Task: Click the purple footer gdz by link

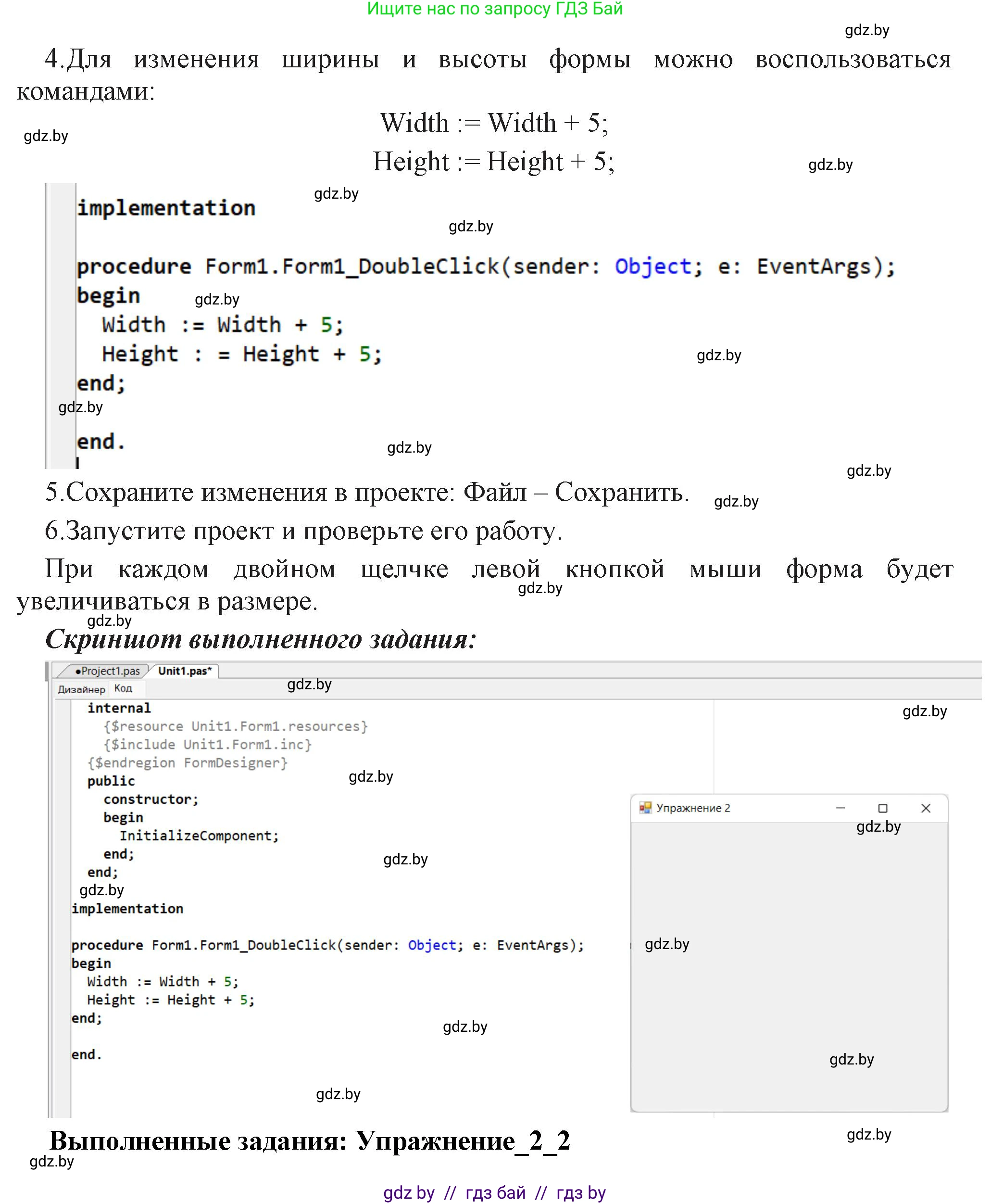Action: point(409,1192)
